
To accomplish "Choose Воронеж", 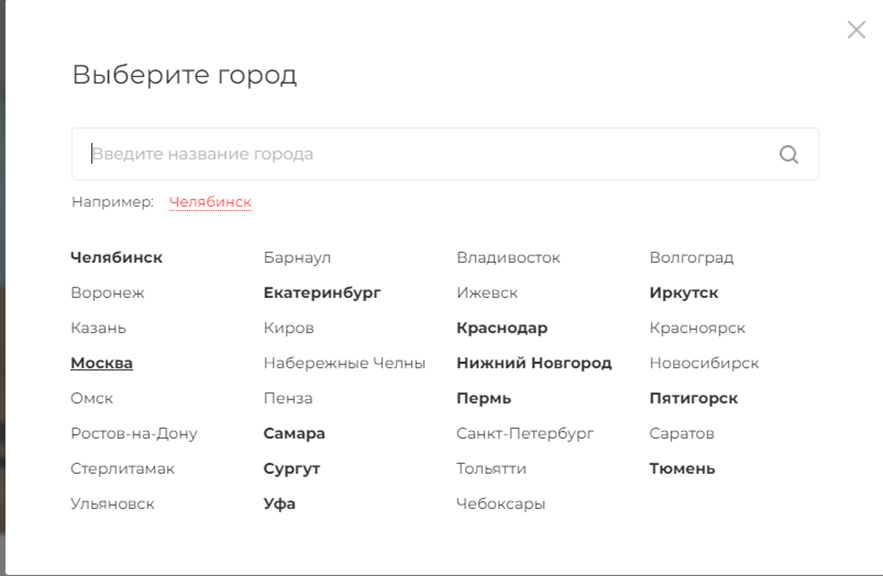I will click(108, 293).
